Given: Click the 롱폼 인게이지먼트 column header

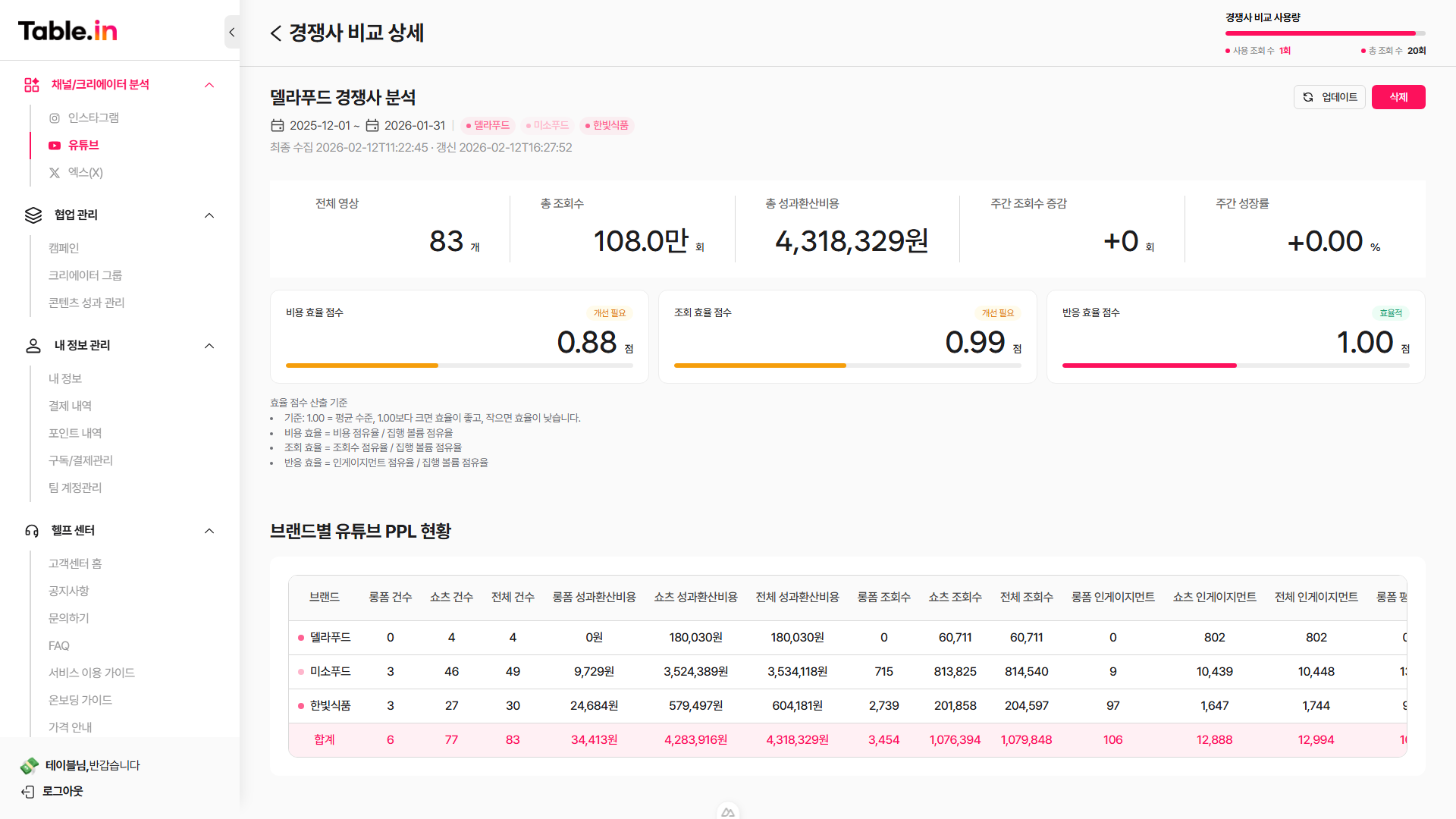Looking at the screenshot, I should pos(1113,598).
